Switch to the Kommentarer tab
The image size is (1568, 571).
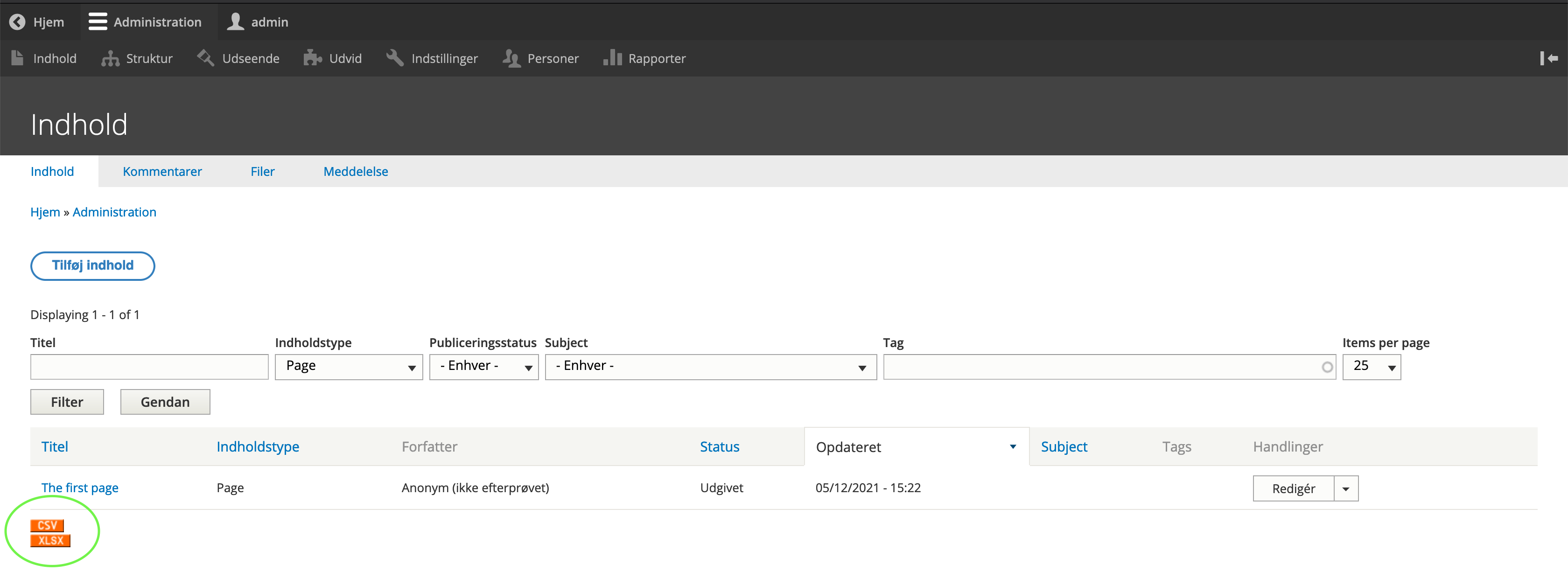pos(162,172)
